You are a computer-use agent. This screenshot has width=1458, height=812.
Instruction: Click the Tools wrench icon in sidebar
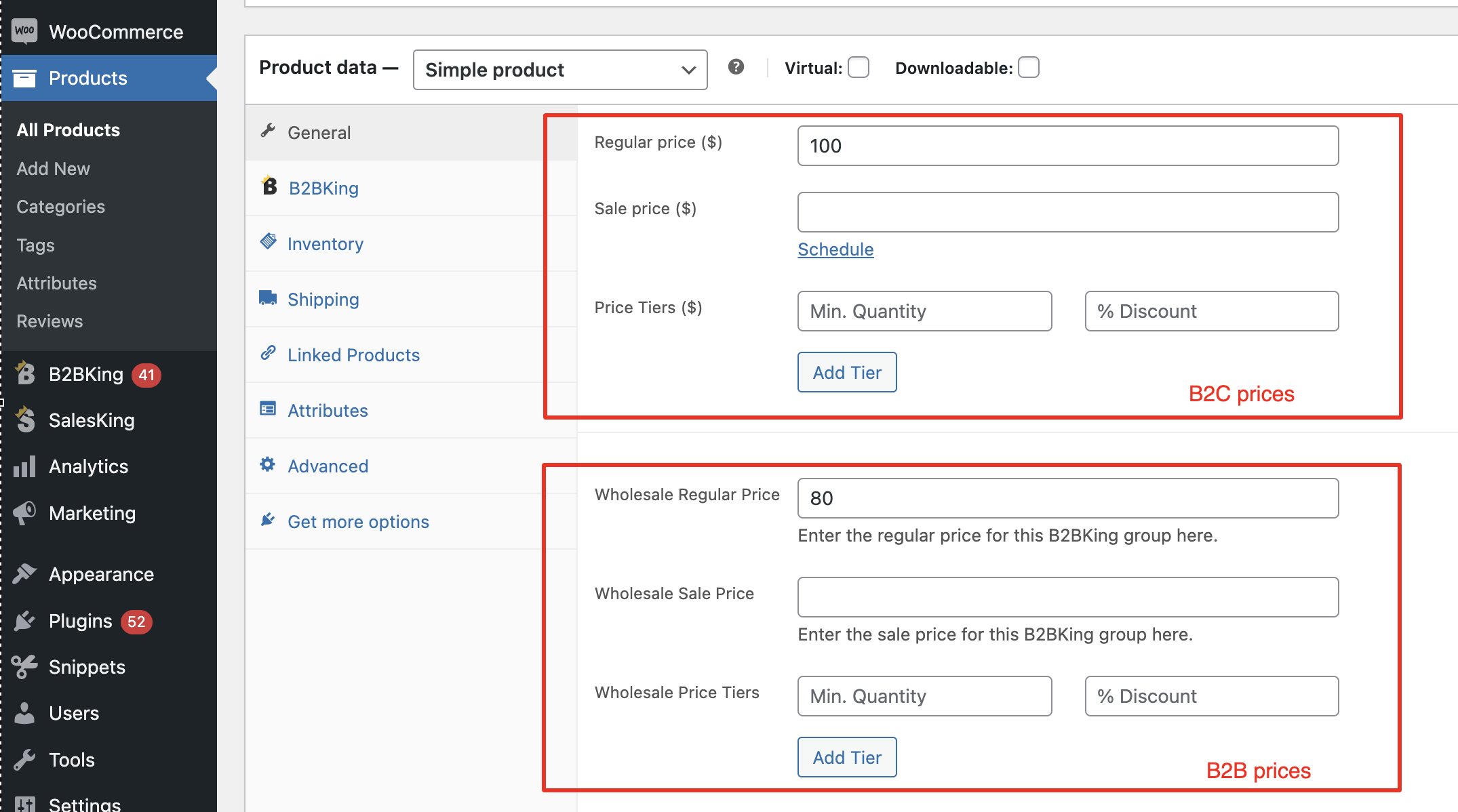(24, 759)
